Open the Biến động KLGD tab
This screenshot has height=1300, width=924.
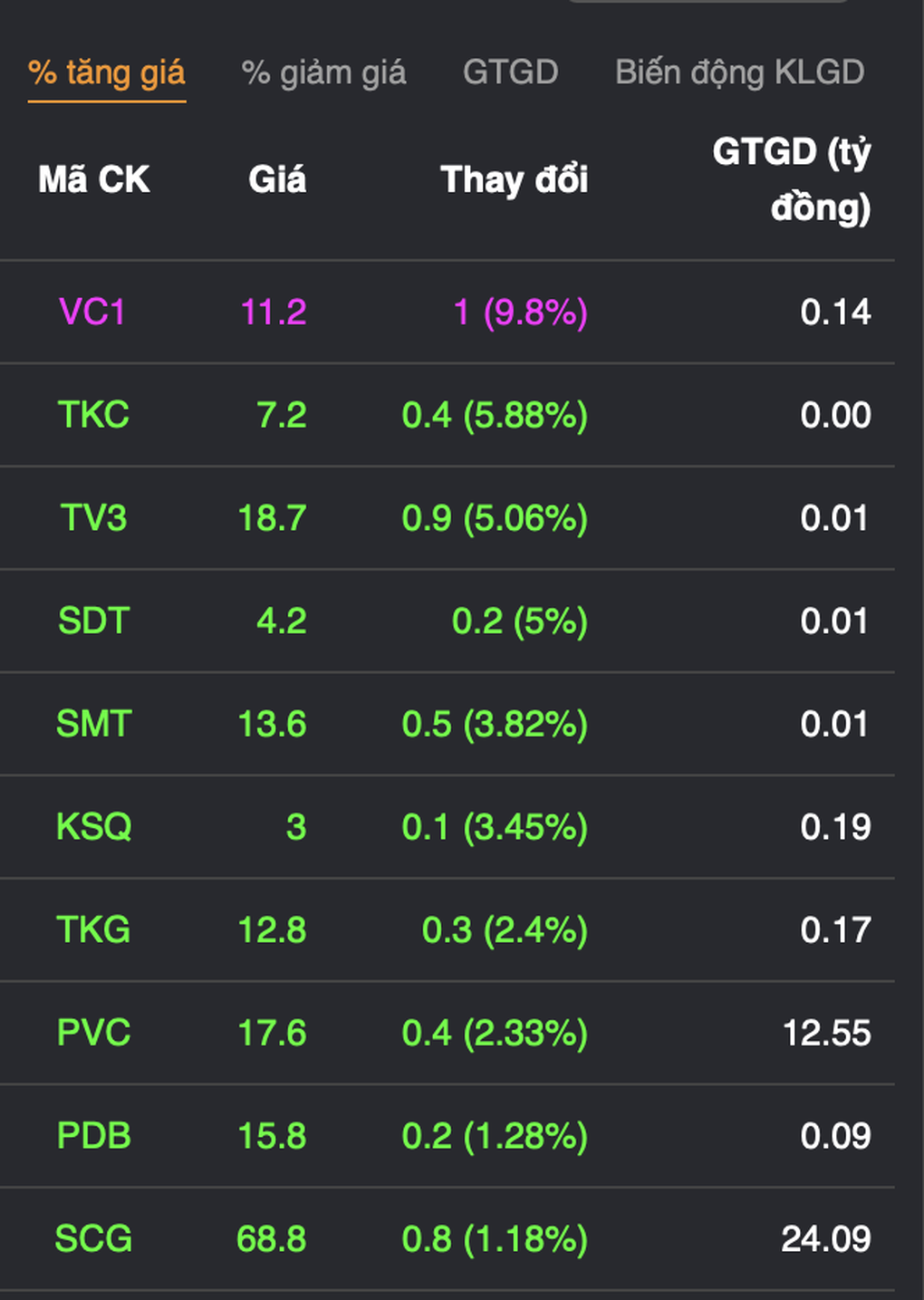click(x=739, y=72)
